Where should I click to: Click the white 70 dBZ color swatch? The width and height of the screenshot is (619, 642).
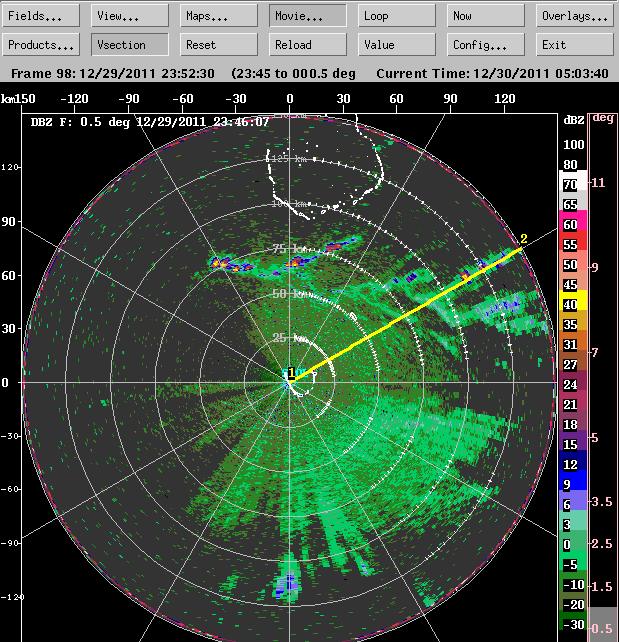click(x=573, y=180)
